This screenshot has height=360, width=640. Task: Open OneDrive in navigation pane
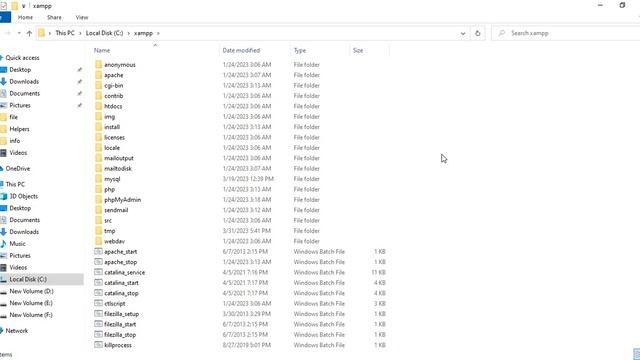point(18,169)
